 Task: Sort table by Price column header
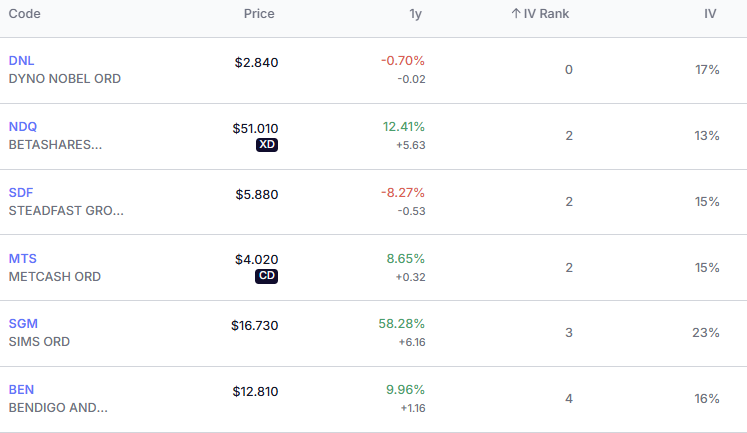[259, 14]
